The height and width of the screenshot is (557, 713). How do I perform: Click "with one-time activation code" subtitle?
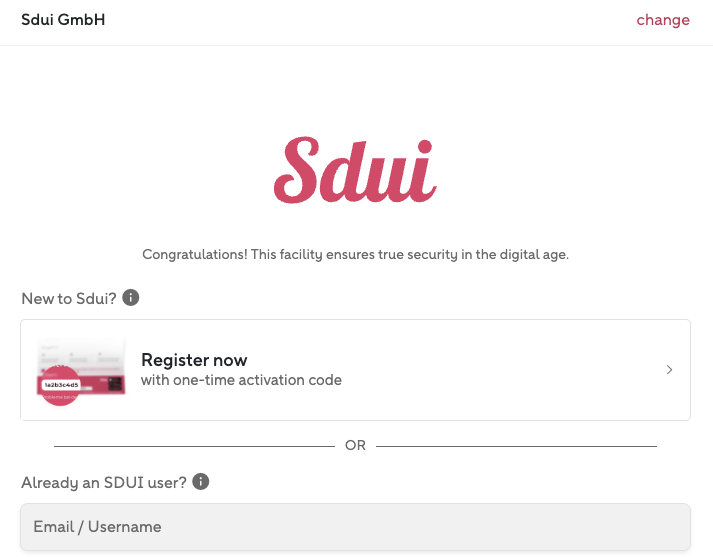241,380
